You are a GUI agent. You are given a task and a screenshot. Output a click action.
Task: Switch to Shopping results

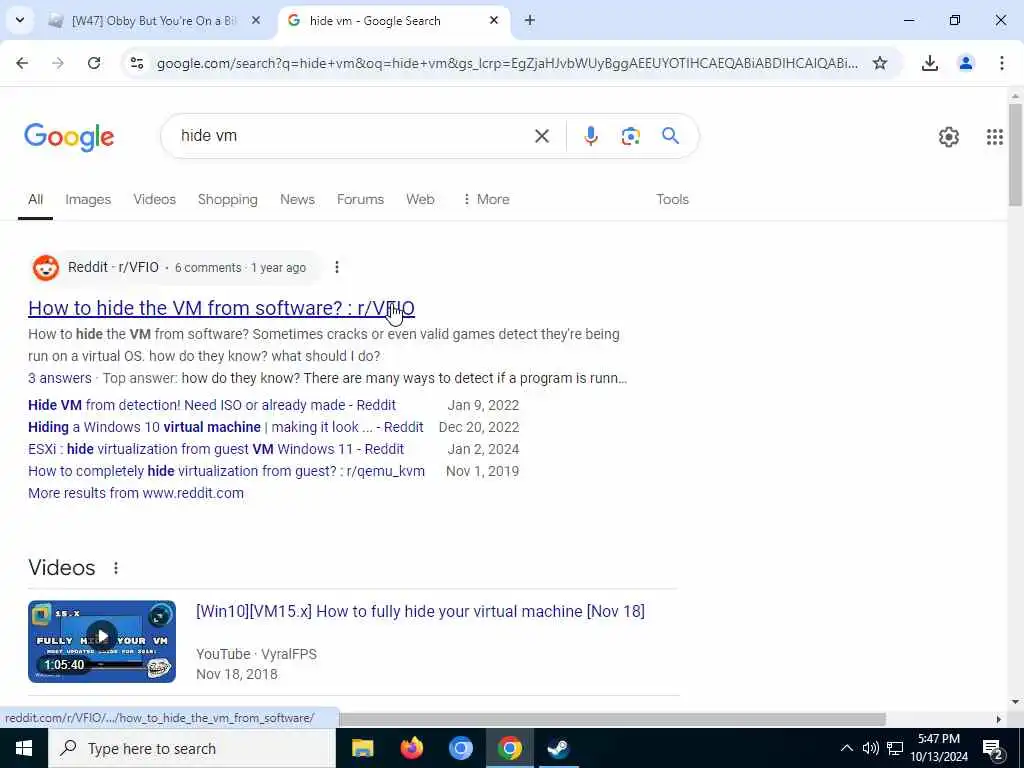[228, 199]
